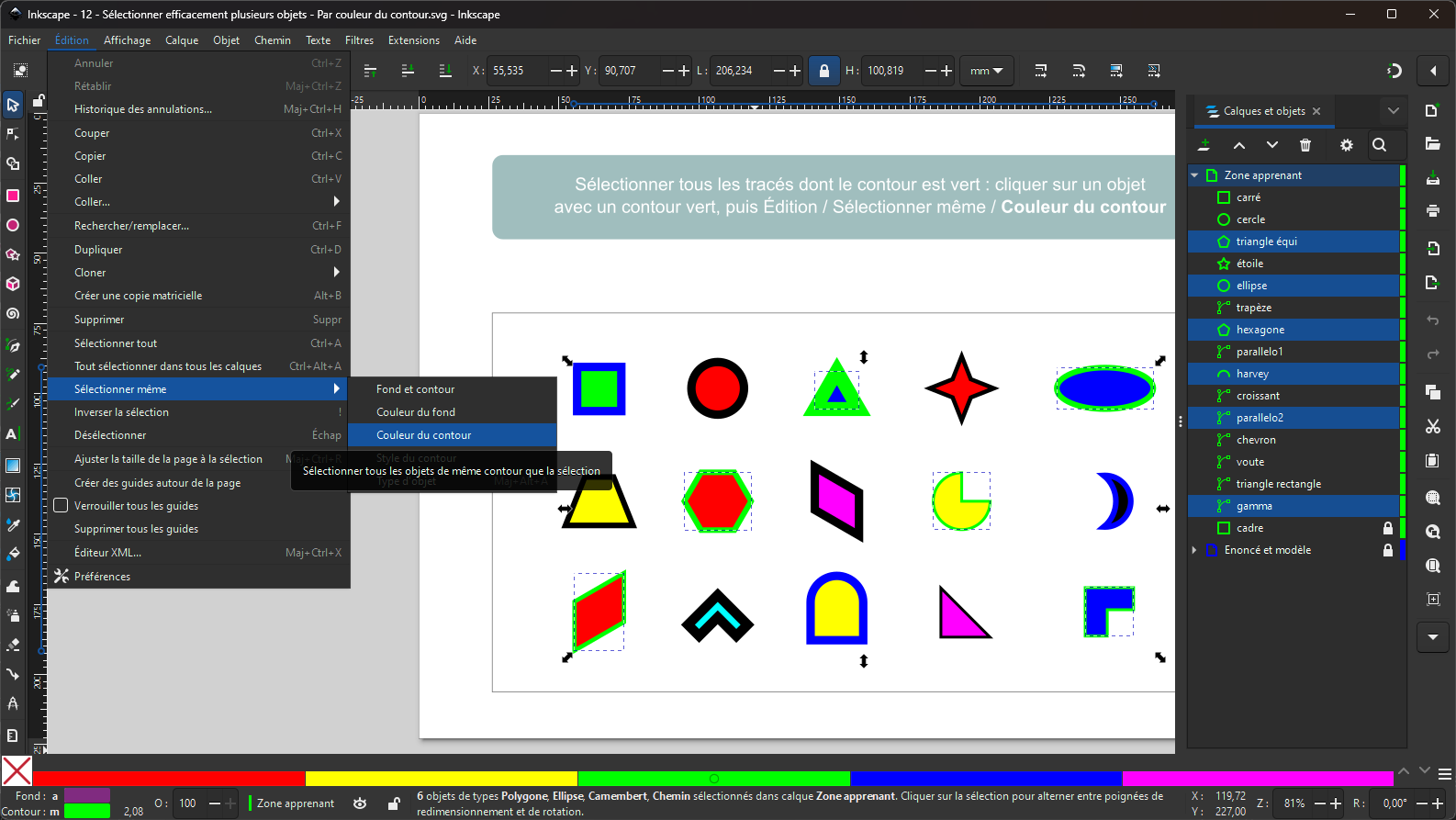This screenshot has width=1456, height=820.
Task: Select the Paint bucket tool
Action: pyautogui.click(x=13, y=554)
